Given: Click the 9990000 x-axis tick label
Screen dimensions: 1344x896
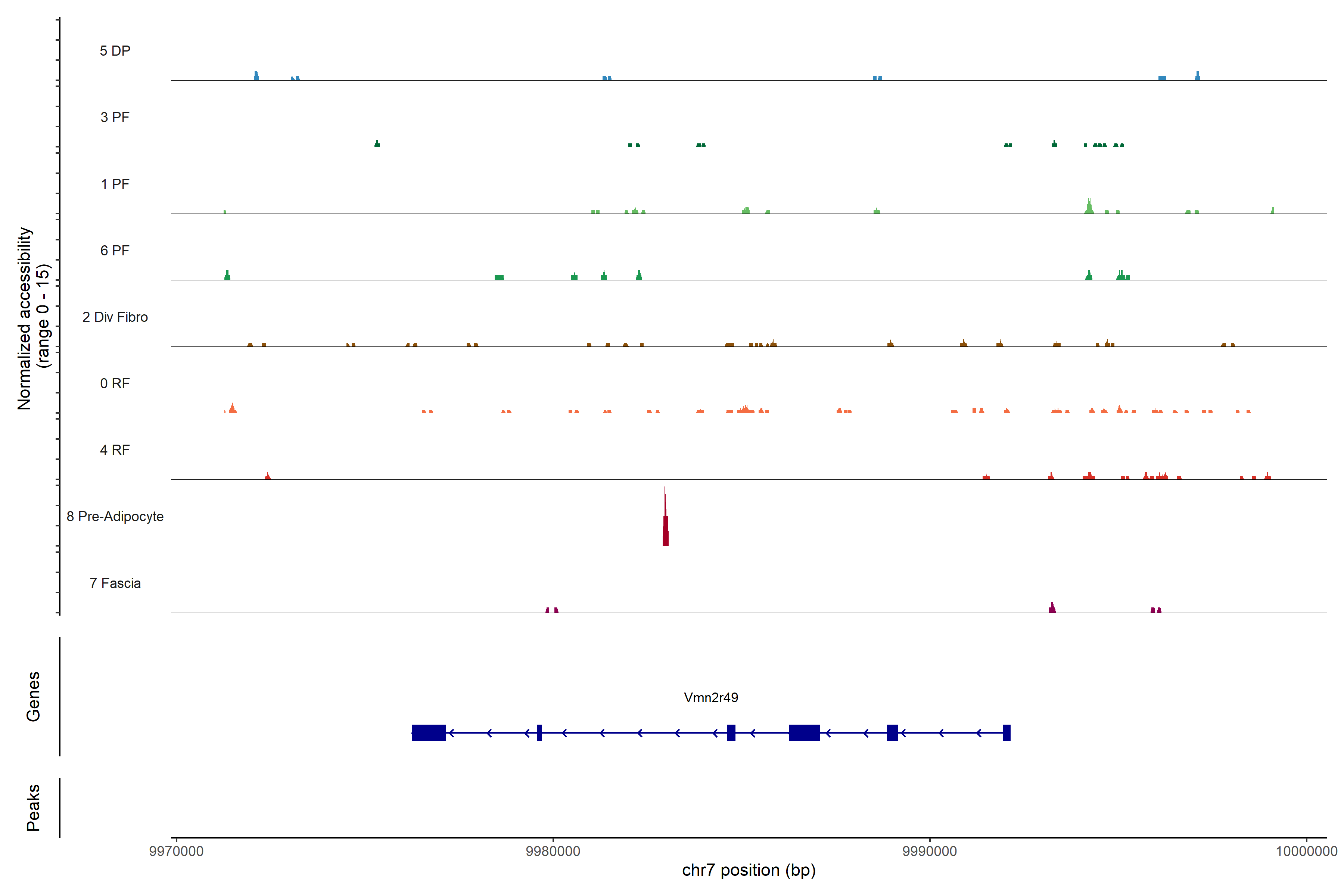Looking at the screenshot, I should [x=930, y=852].
